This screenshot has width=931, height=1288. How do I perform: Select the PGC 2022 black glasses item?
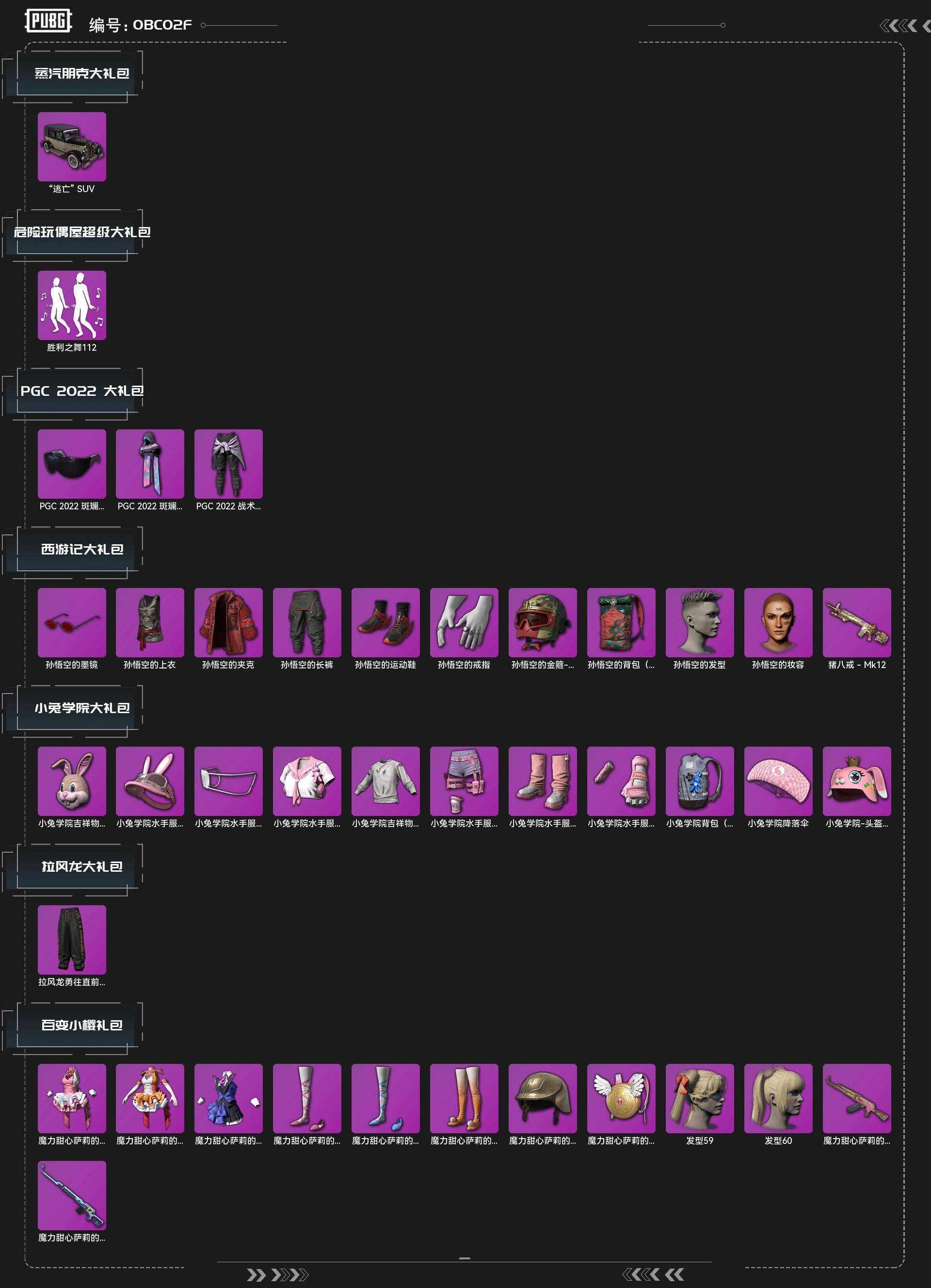72,464
